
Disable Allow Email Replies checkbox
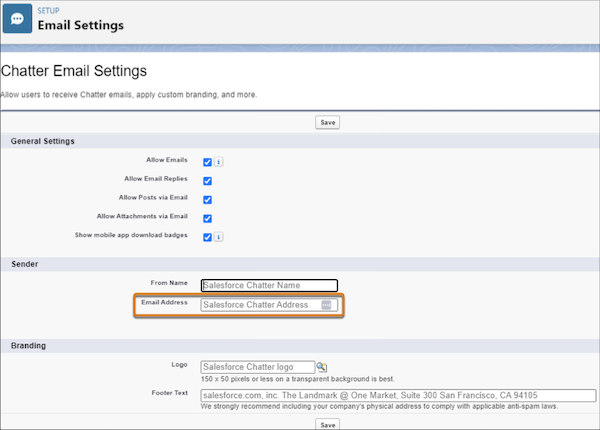(207, 181)
